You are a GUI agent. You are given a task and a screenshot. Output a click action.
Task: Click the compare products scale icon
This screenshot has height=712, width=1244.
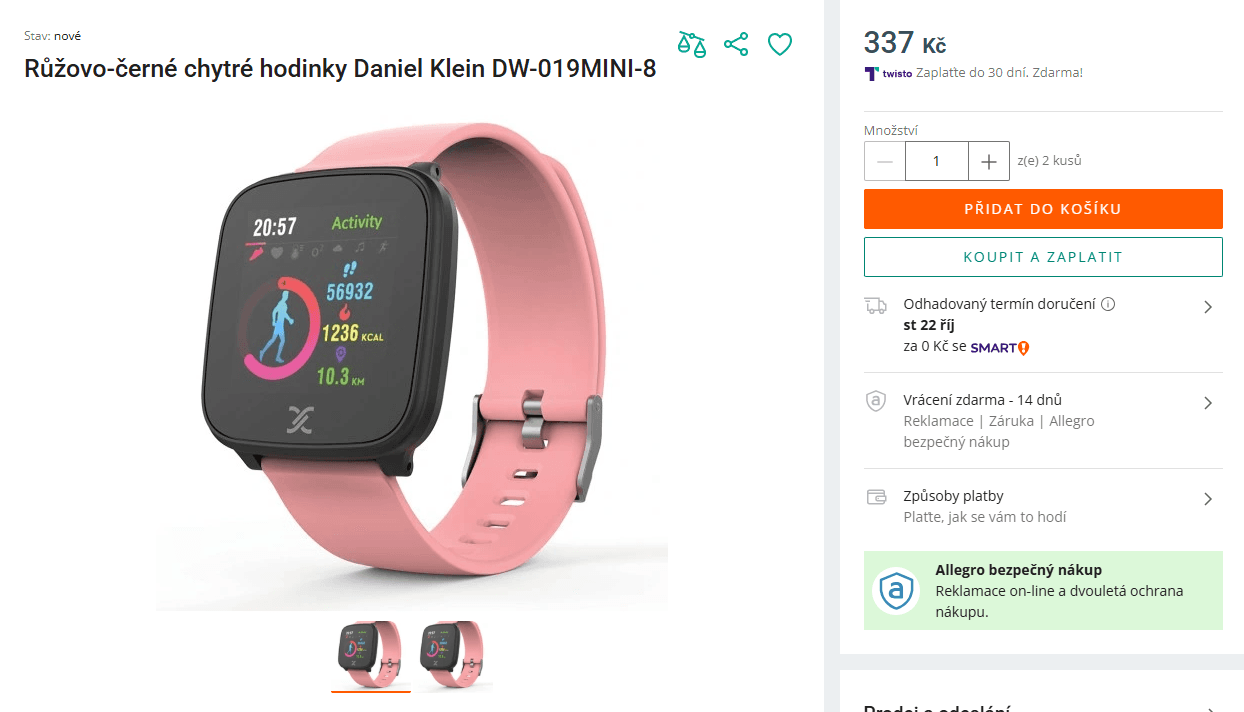[x=692, y=44]
